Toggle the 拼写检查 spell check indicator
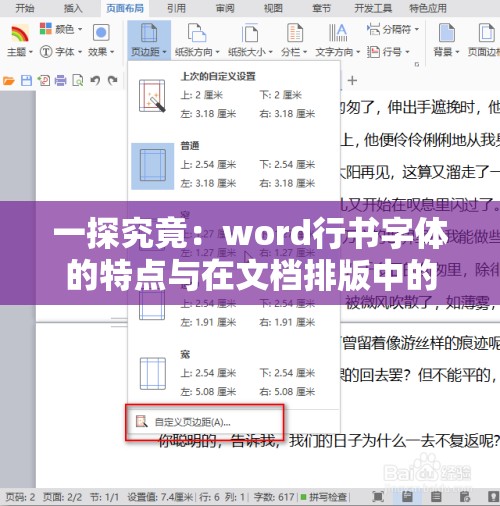Image resolution: width=500 pixels, height=506 pixels. [324, 497]
